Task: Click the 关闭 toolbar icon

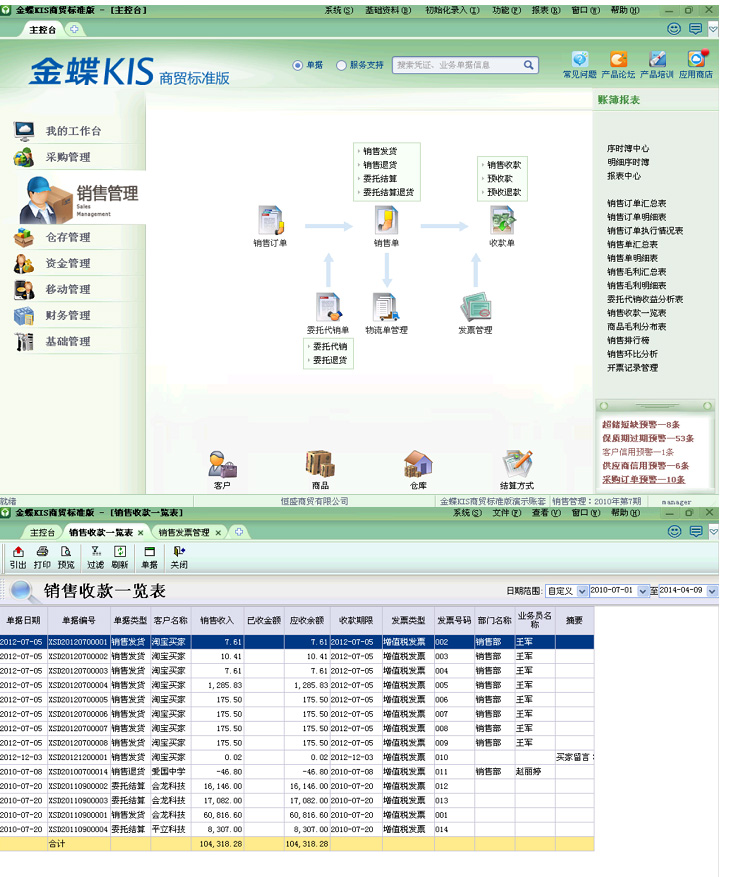Action: pos(179,551)
